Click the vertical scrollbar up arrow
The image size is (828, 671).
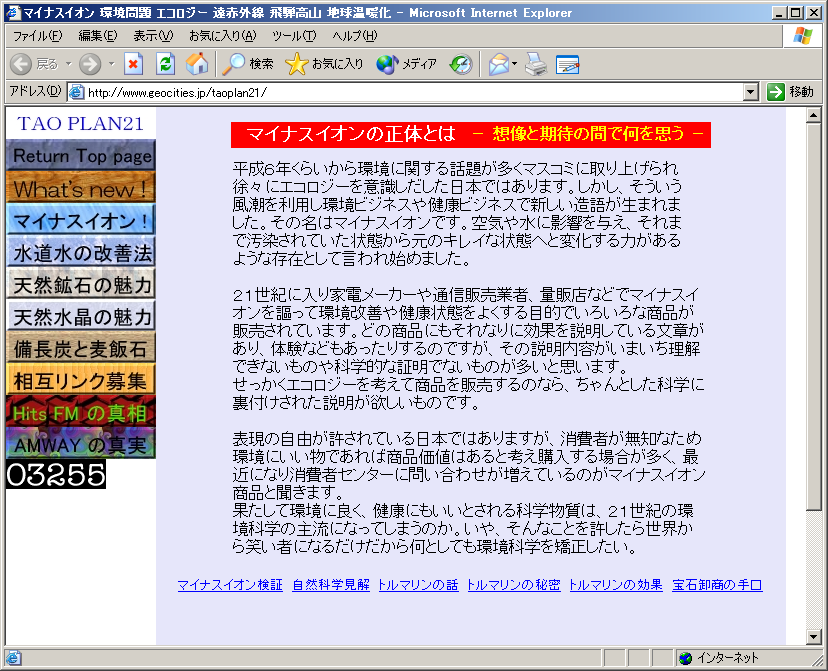coord(814,115)
